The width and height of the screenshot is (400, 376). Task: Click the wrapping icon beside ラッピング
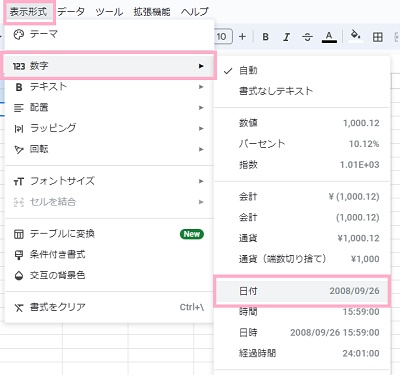pos(19,129)
